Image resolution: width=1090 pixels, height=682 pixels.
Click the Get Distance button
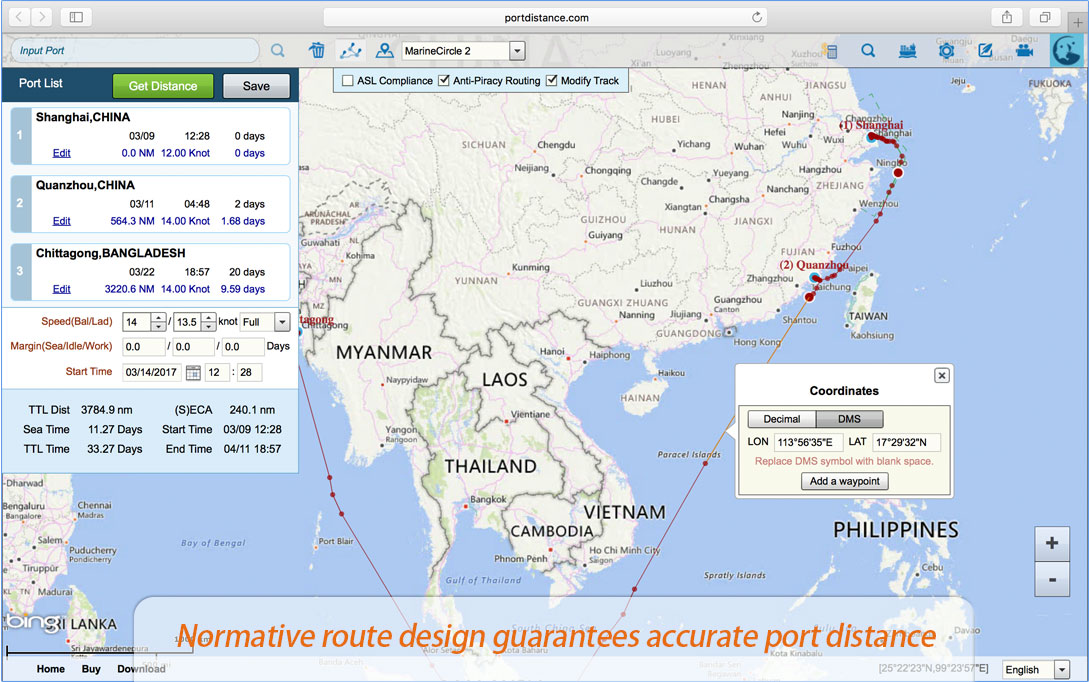click(x=163, y=86)
